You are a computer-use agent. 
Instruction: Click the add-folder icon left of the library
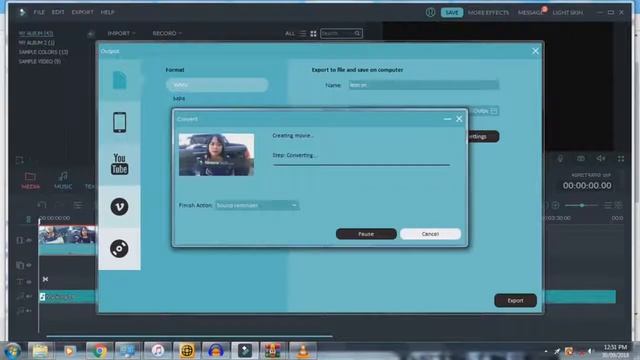pos(19,160)
